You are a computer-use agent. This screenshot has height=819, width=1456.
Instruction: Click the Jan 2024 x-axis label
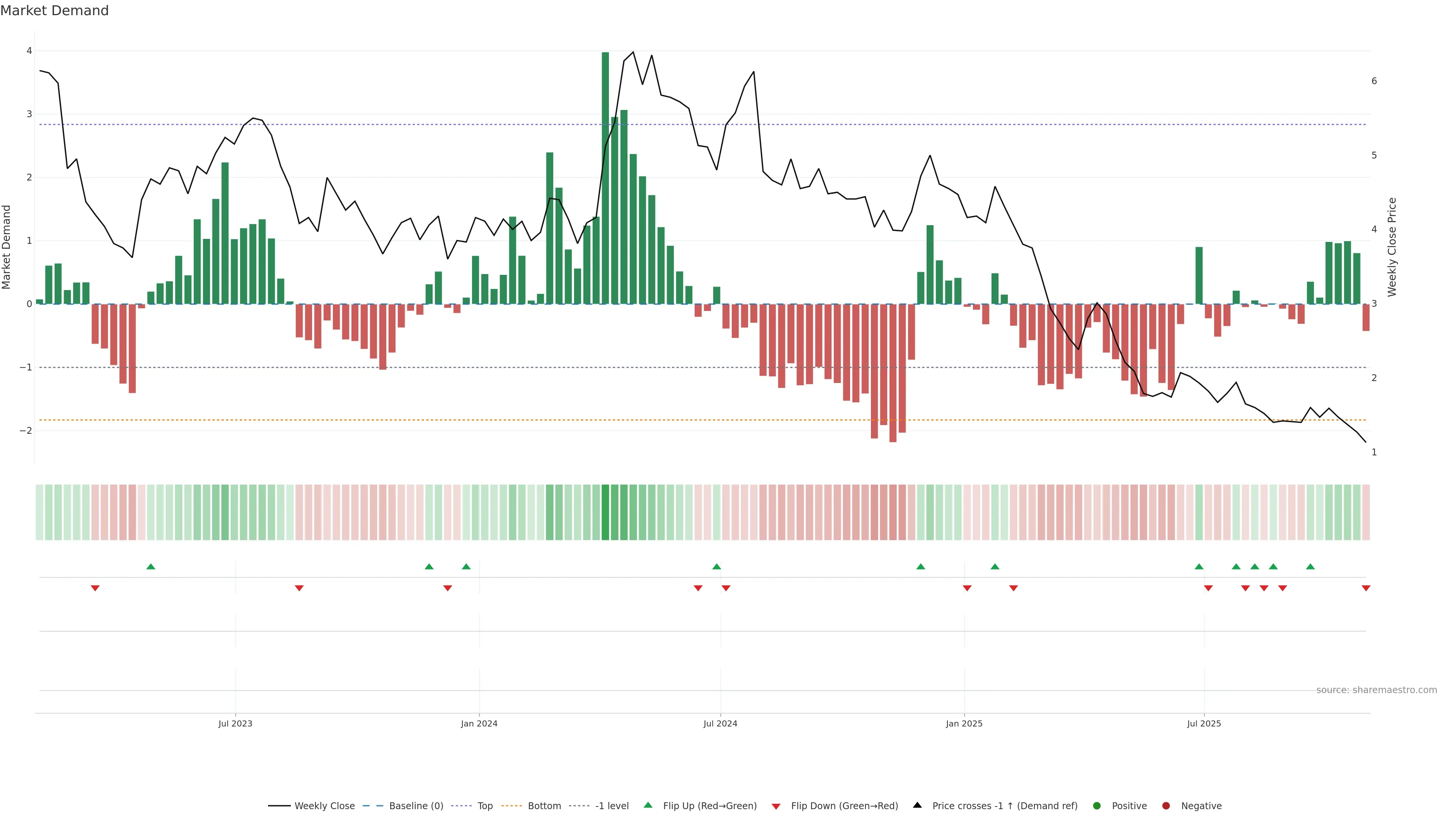pyautogui.click(x=479, y=723)
